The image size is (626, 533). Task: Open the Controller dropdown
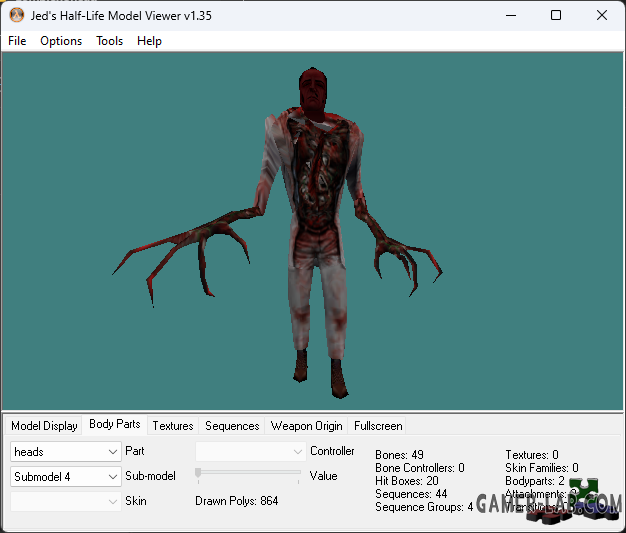(x=250, y=452)
